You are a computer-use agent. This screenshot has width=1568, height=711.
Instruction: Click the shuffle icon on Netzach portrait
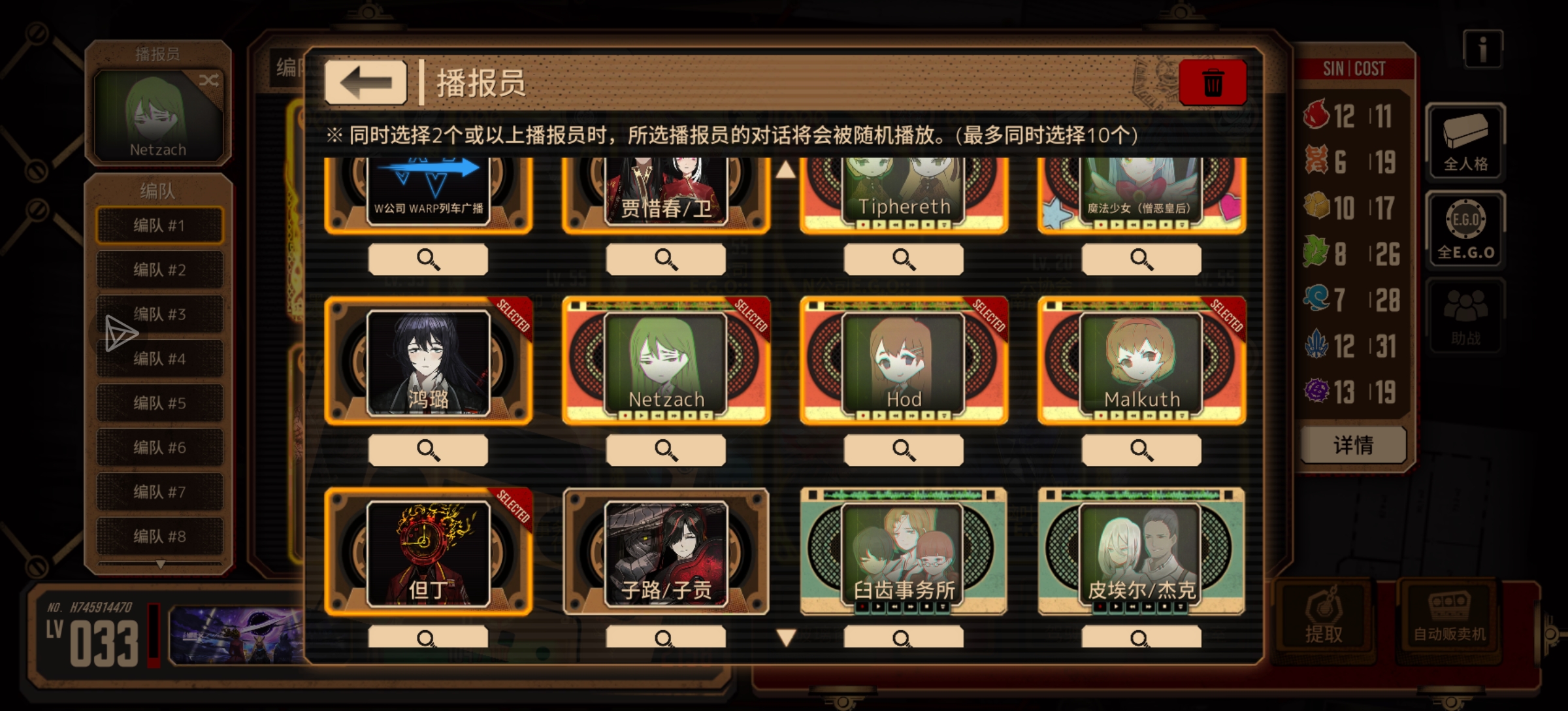pyautogui.click(x=208, y=80)
